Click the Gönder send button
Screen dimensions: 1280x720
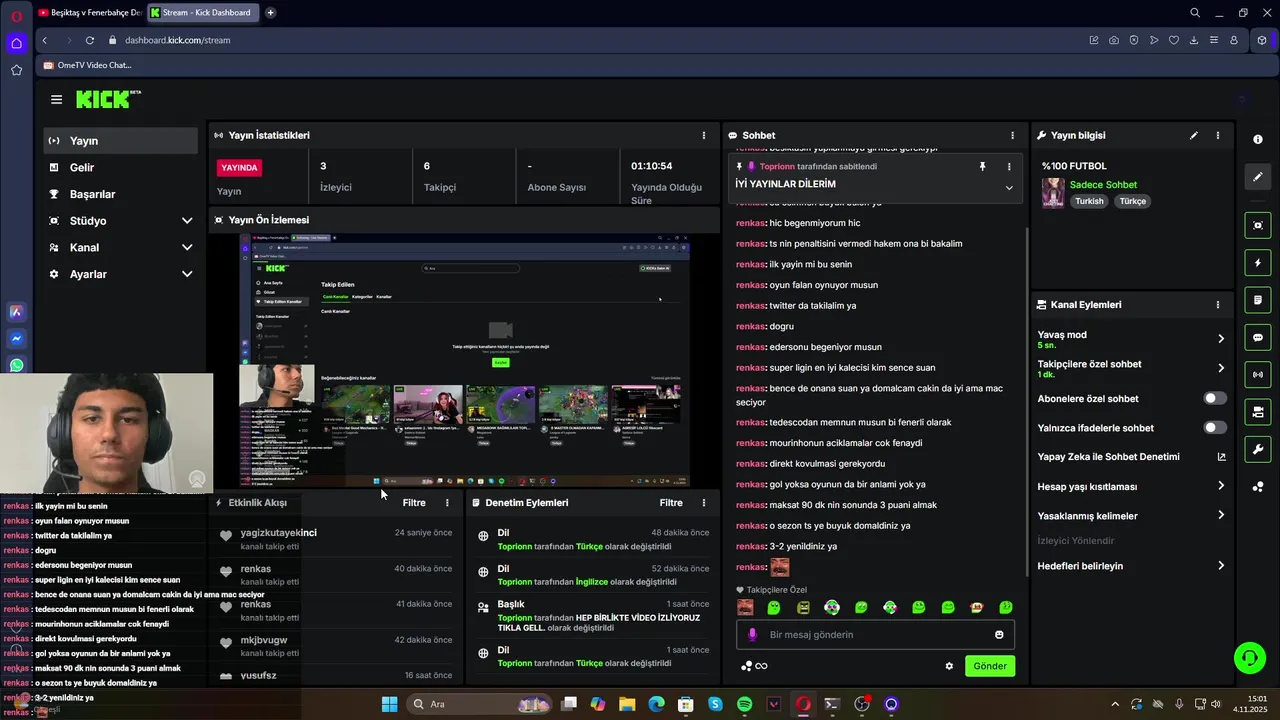coord(990,666)
